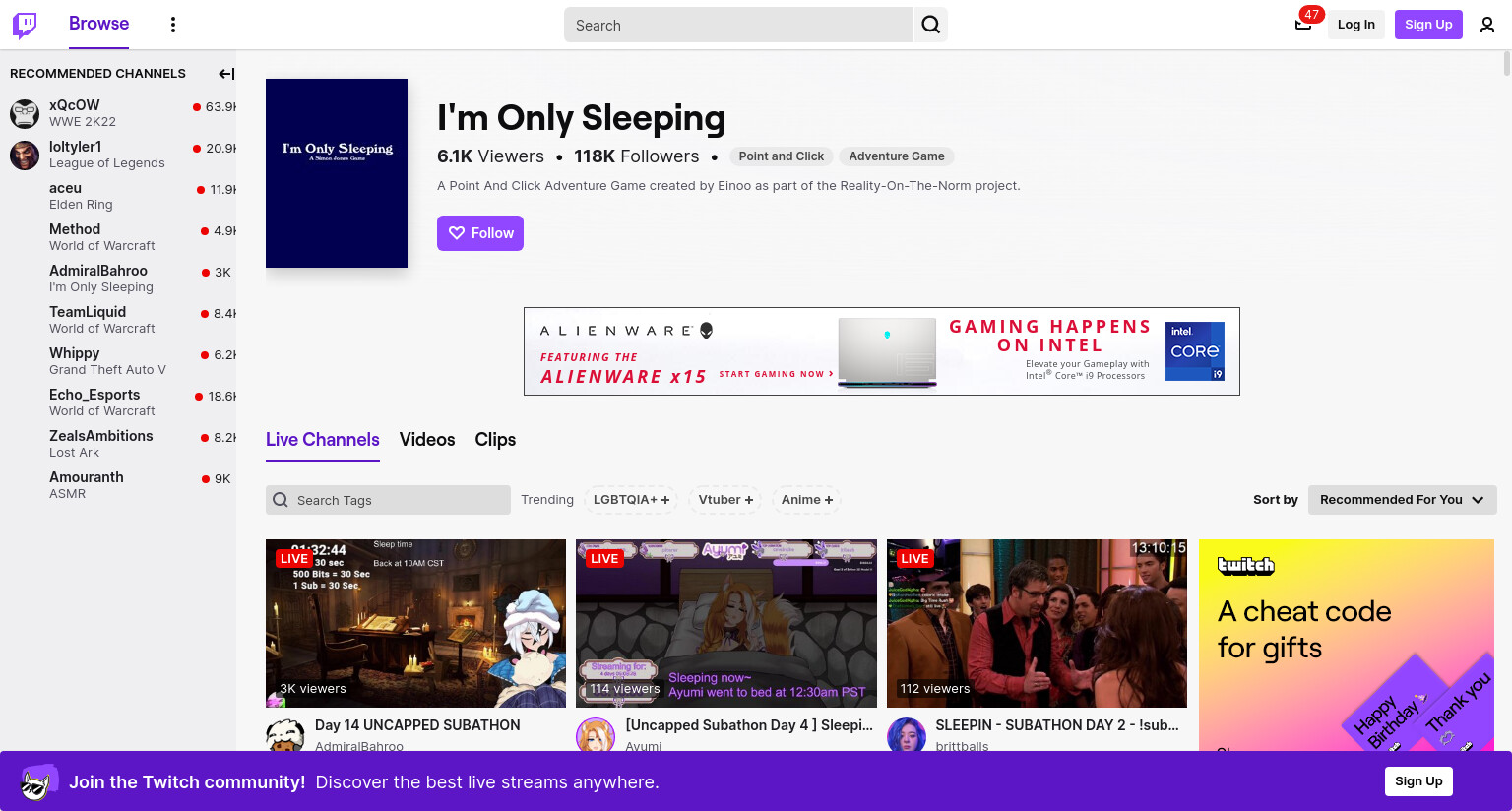
Task: Click the 'A cheat code for gifts' promo
Action: coord(1347,646)
